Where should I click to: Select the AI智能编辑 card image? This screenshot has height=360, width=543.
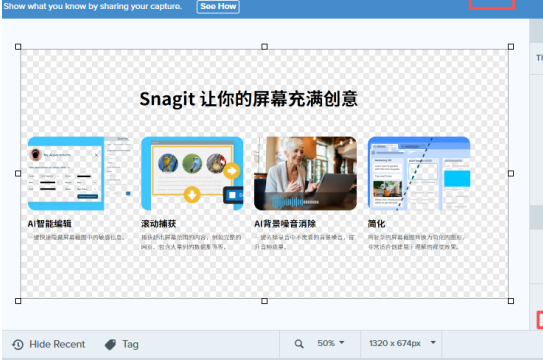pyautogui.click(x=80, y=173)
